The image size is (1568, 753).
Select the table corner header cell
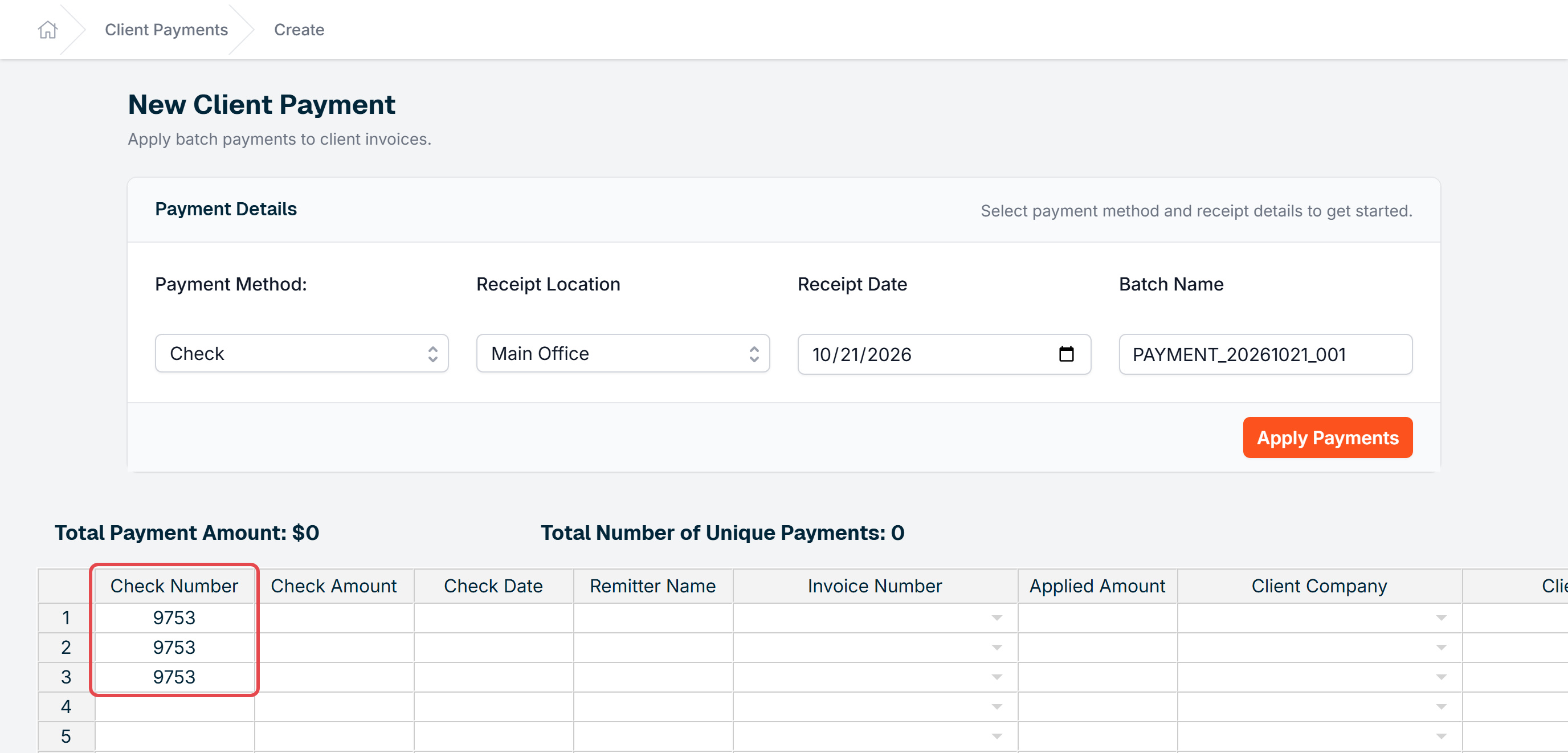tap(66, 586)
